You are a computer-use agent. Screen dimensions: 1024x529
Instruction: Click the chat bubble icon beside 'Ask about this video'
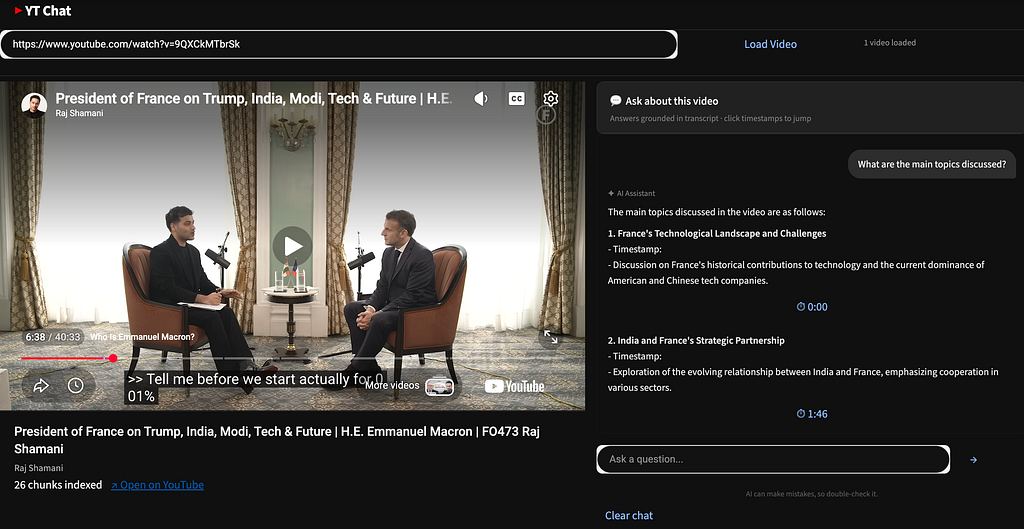[x=615, y=101]
